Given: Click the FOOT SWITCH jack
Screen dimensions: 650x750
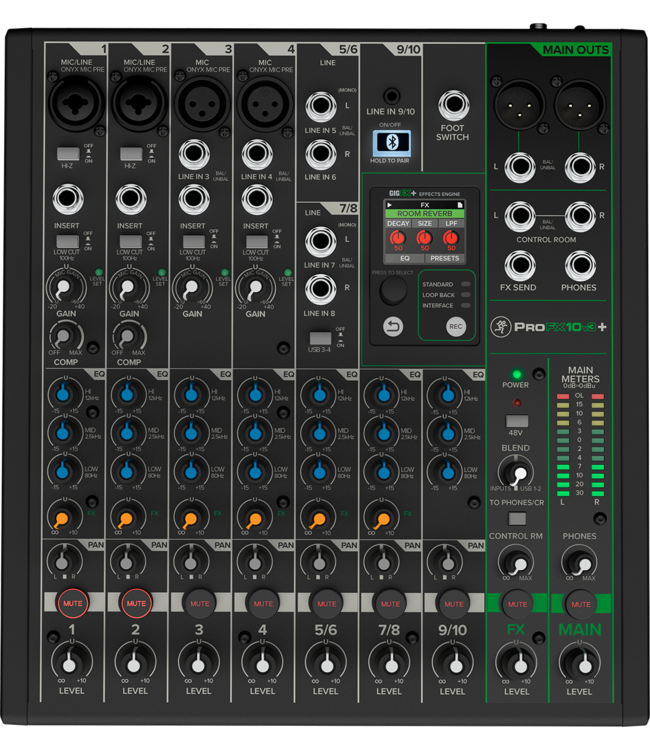Looking at the screenshot, I should [453, 104].
